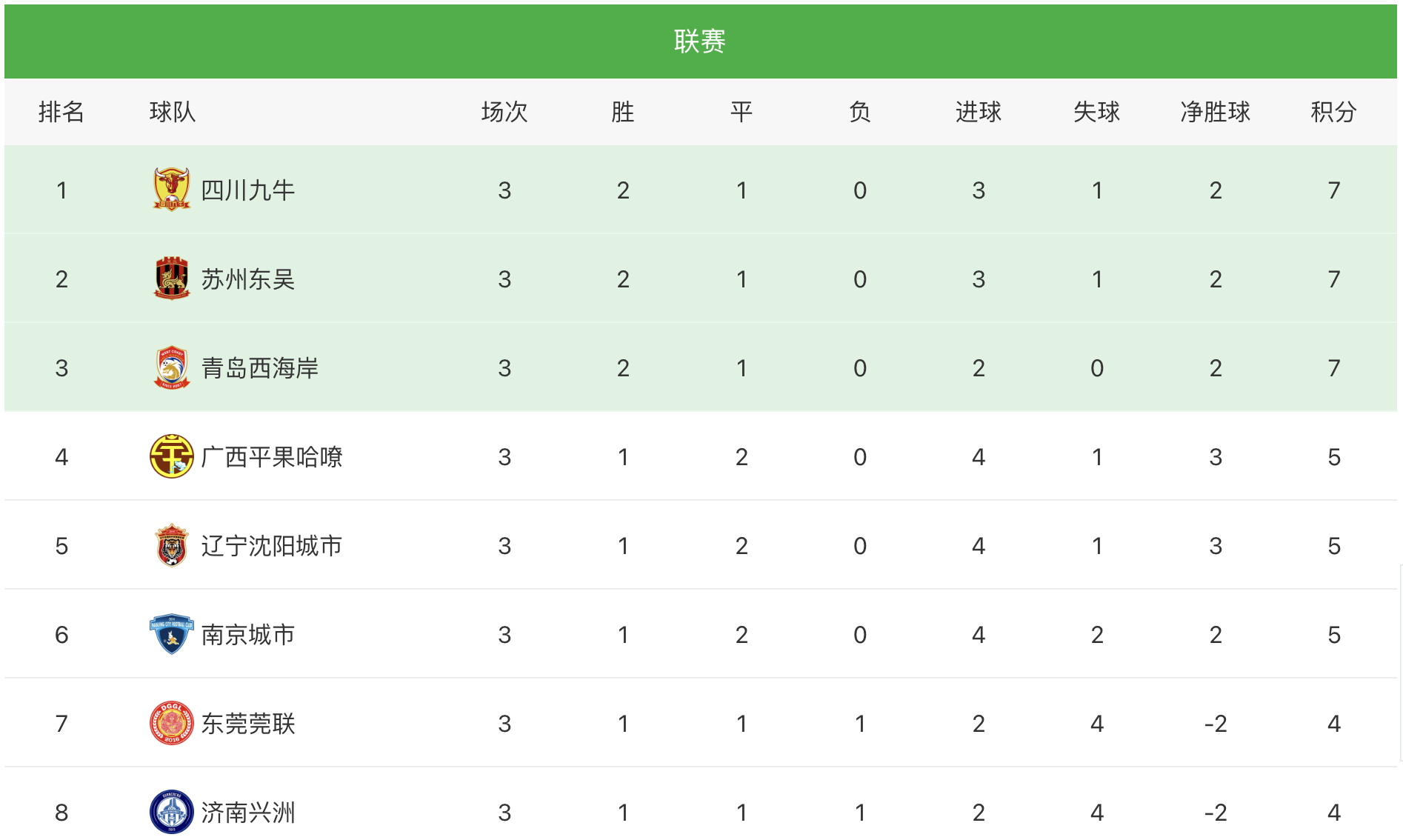
Task: Click the 进球 column header
Action: pyautogui.click(x=978, y=112)
